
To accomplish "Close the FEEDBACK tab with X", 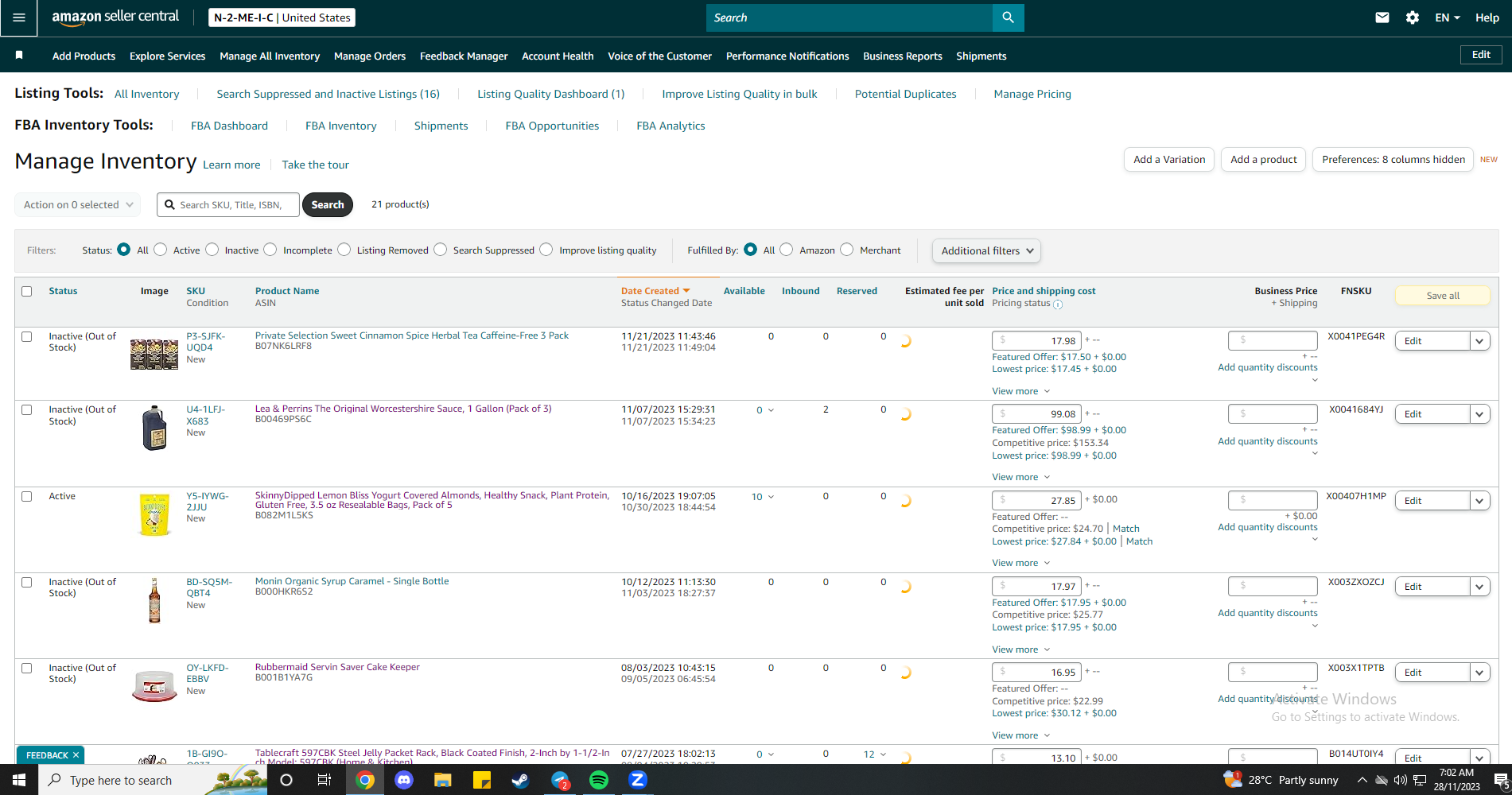I will 76,755.
